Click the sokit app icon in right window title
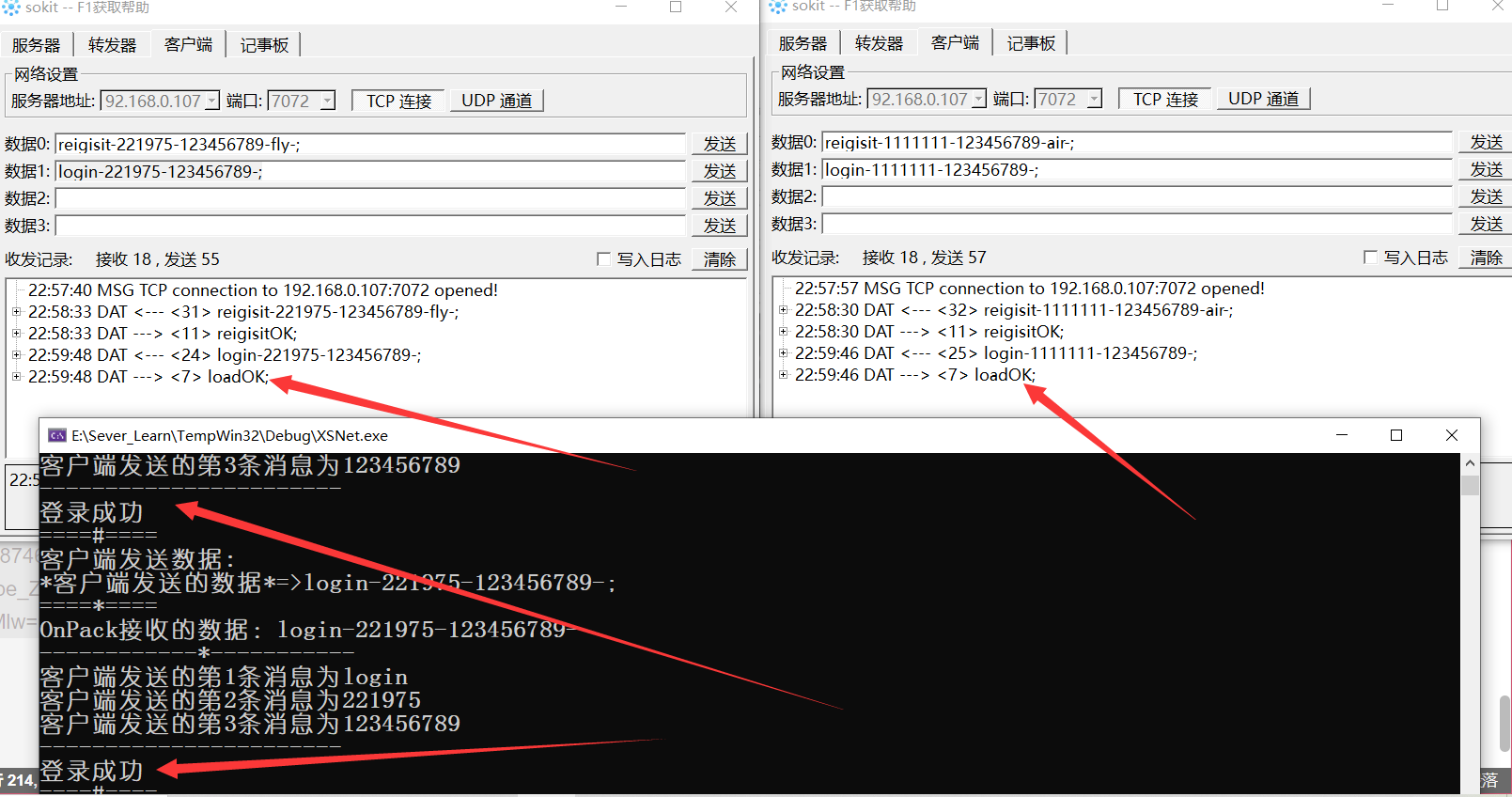 (x=778, y=7)
